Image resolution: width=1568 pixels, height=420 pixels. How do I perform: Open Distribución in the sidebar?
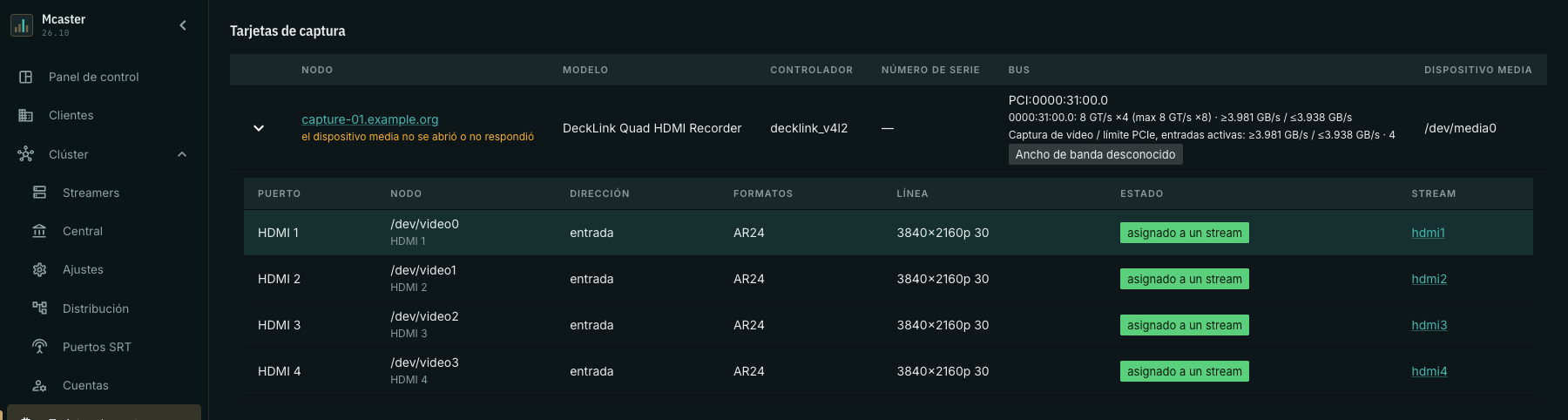click(96, 308)
